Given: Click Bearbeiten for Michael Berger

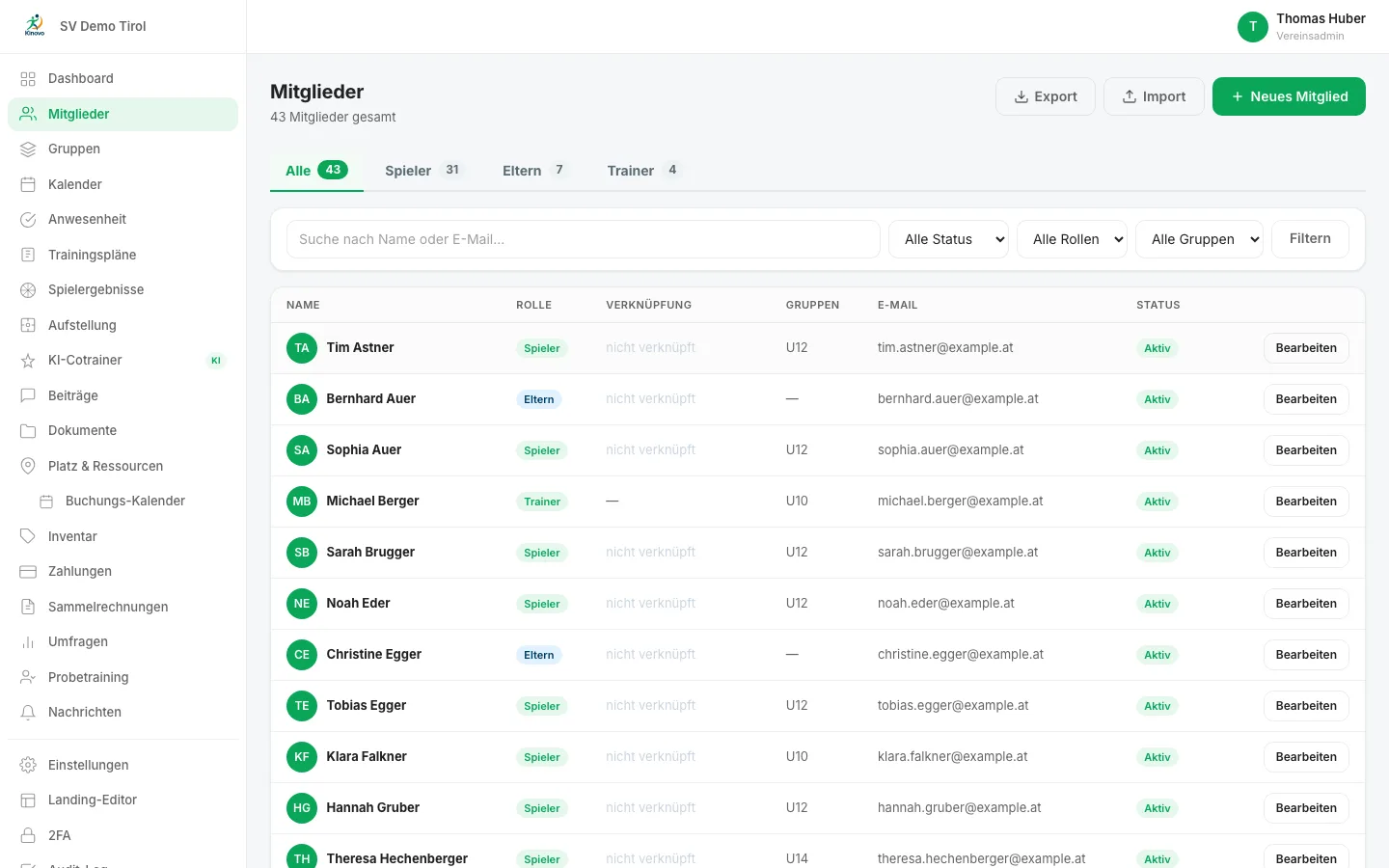Looking at the screenshot, I should (x=1306, y=502).
